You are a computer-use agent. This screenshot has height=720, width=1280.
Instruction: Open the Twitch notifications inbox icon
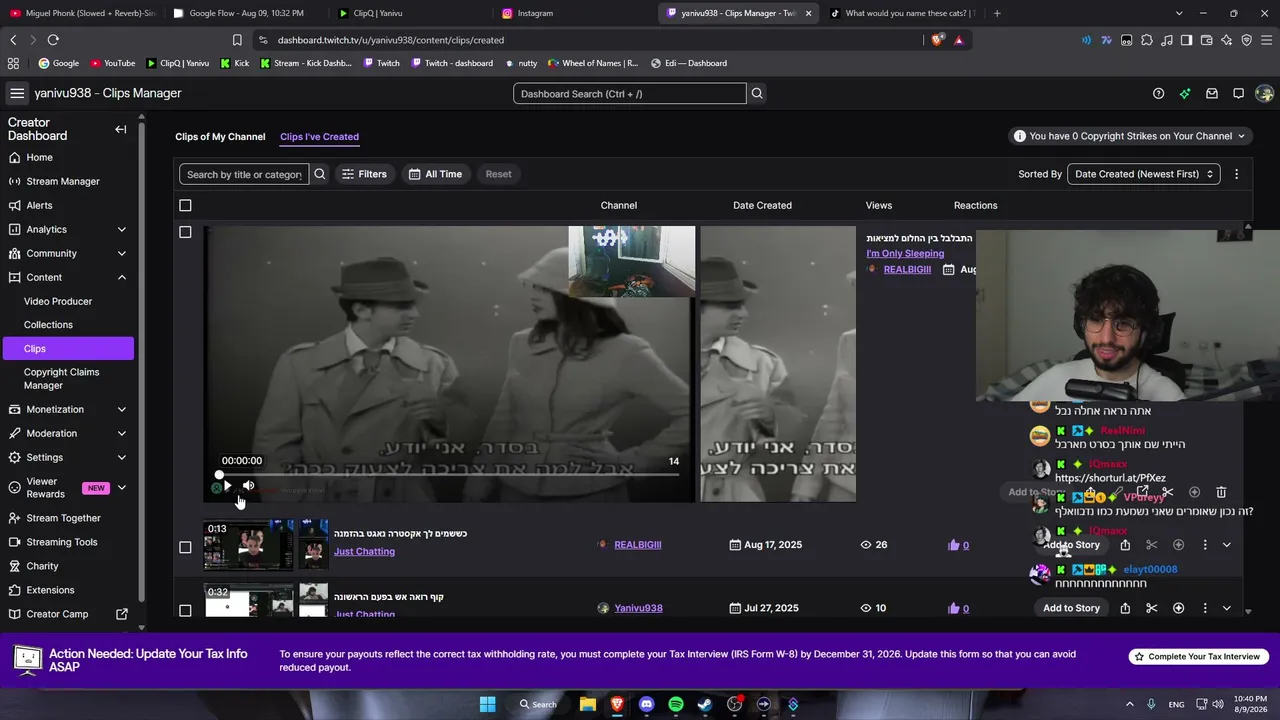tap(1212, 94)
